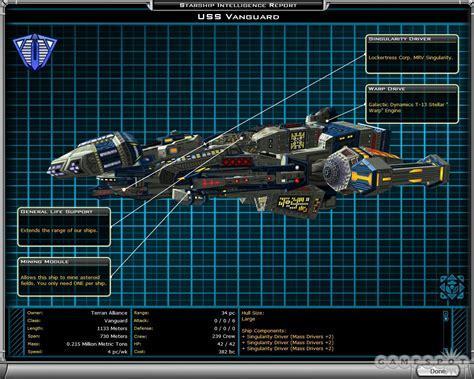Click the 'Ship Components:' label
This screenshot has width=474, height=379.
264,331
